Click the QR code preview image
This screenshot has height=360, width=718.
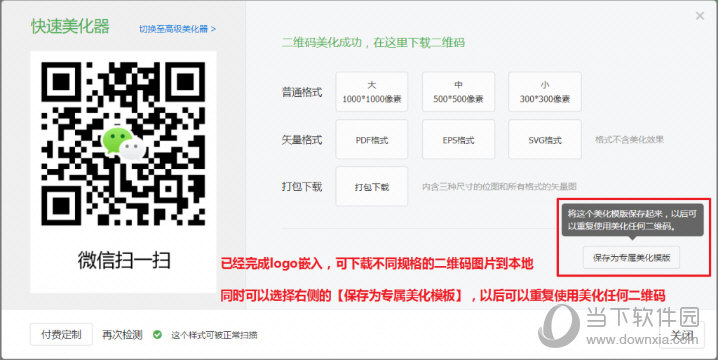pyautogui.click(x=123, y=144)
